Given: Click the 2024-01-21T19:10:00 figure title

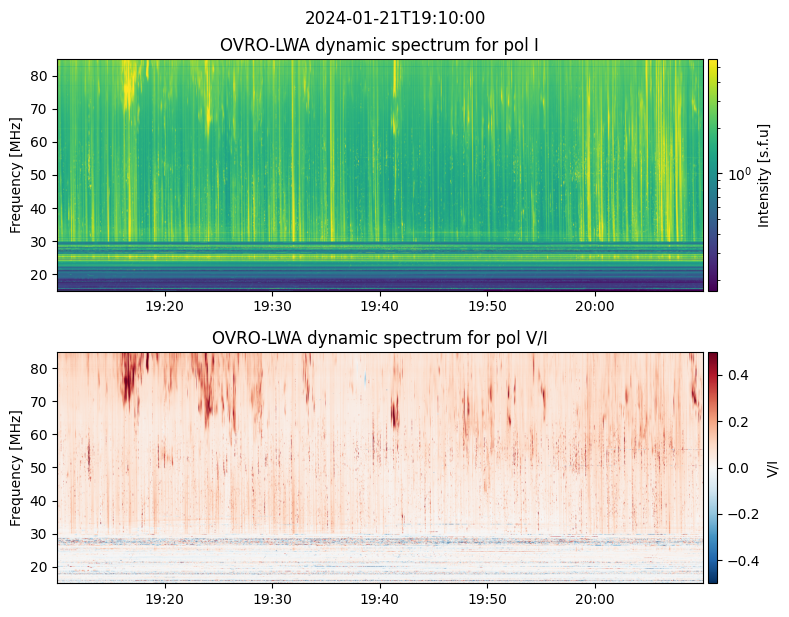Looking at the screenshot, I should click(394, 18).
